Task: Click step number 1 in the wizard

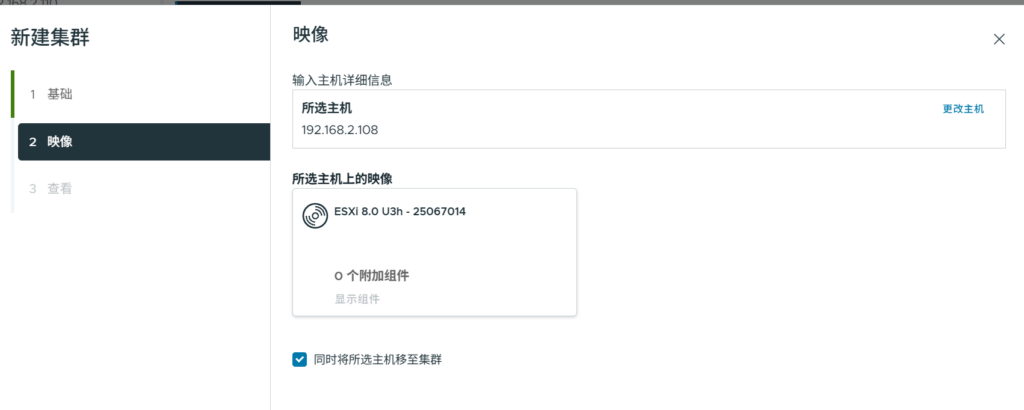Action: coord(32,94)
